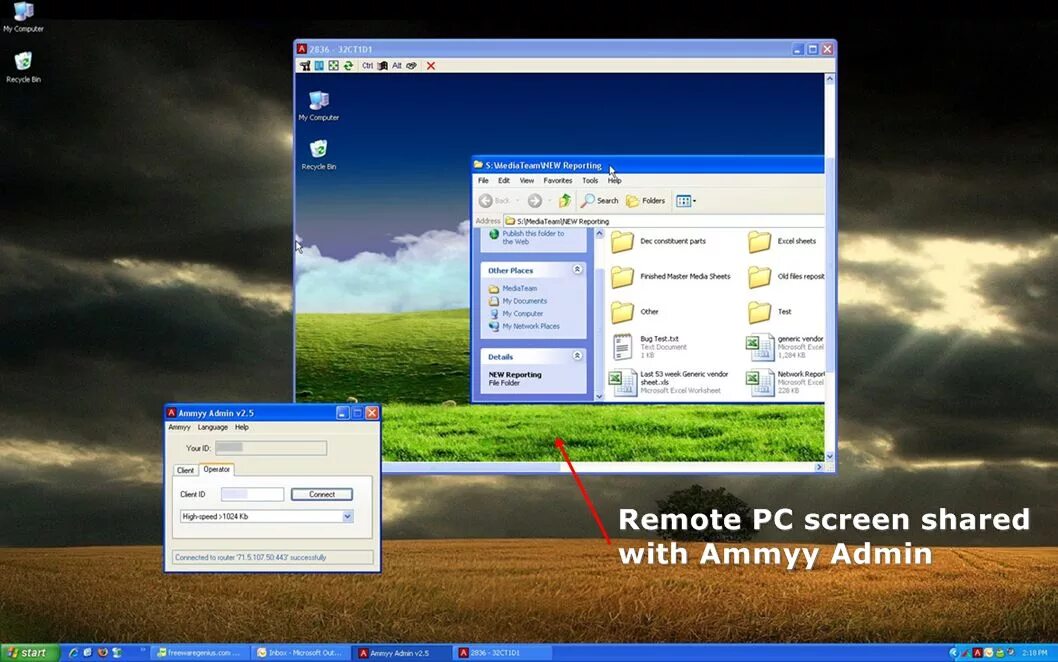Click the Connect button in Ammyy Admin
The height and width of the screenshot is (662, 1058).
tap(322, 494)
